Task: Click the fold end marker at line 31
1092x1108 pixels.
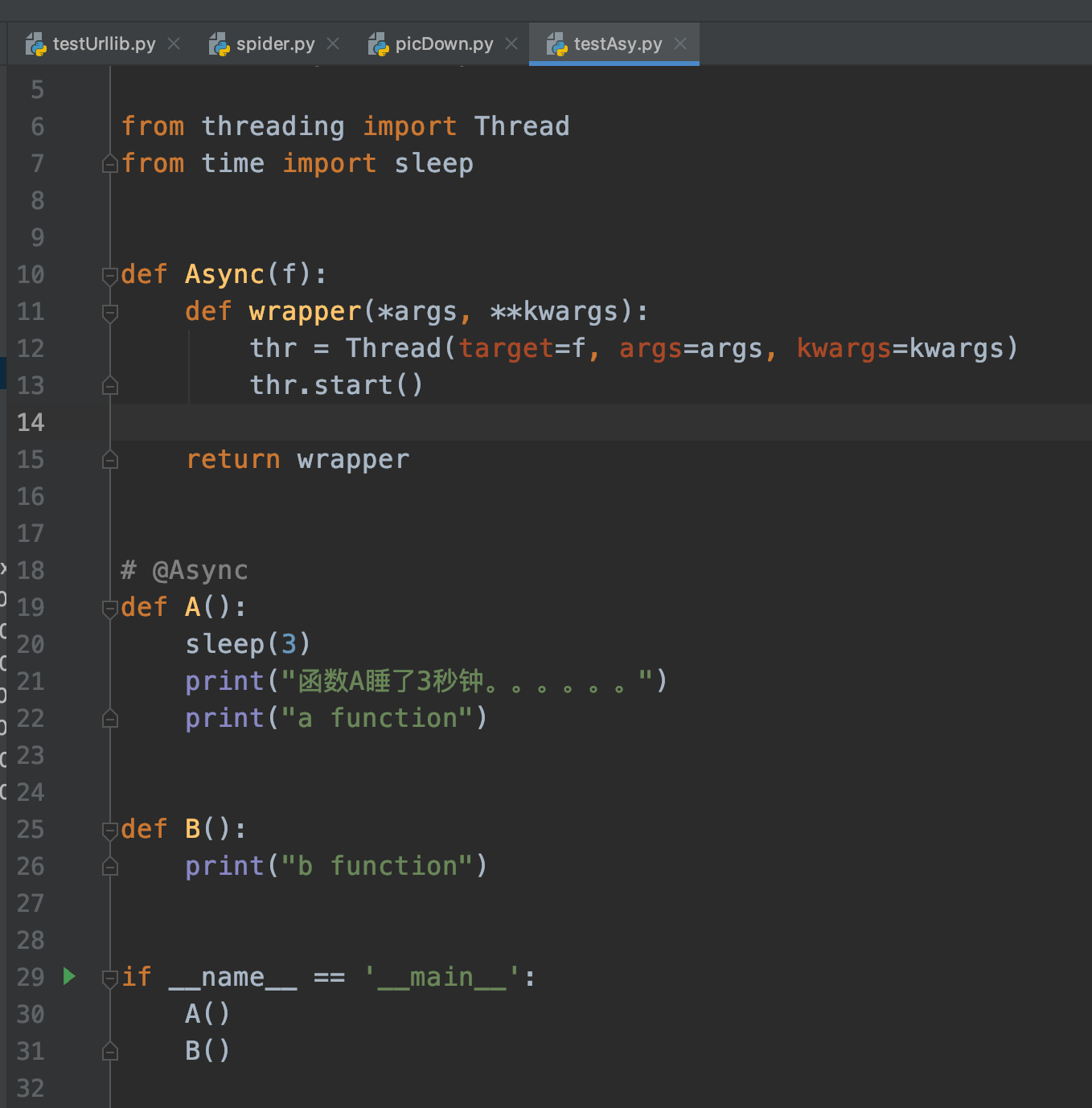Action: (110, 1052)
